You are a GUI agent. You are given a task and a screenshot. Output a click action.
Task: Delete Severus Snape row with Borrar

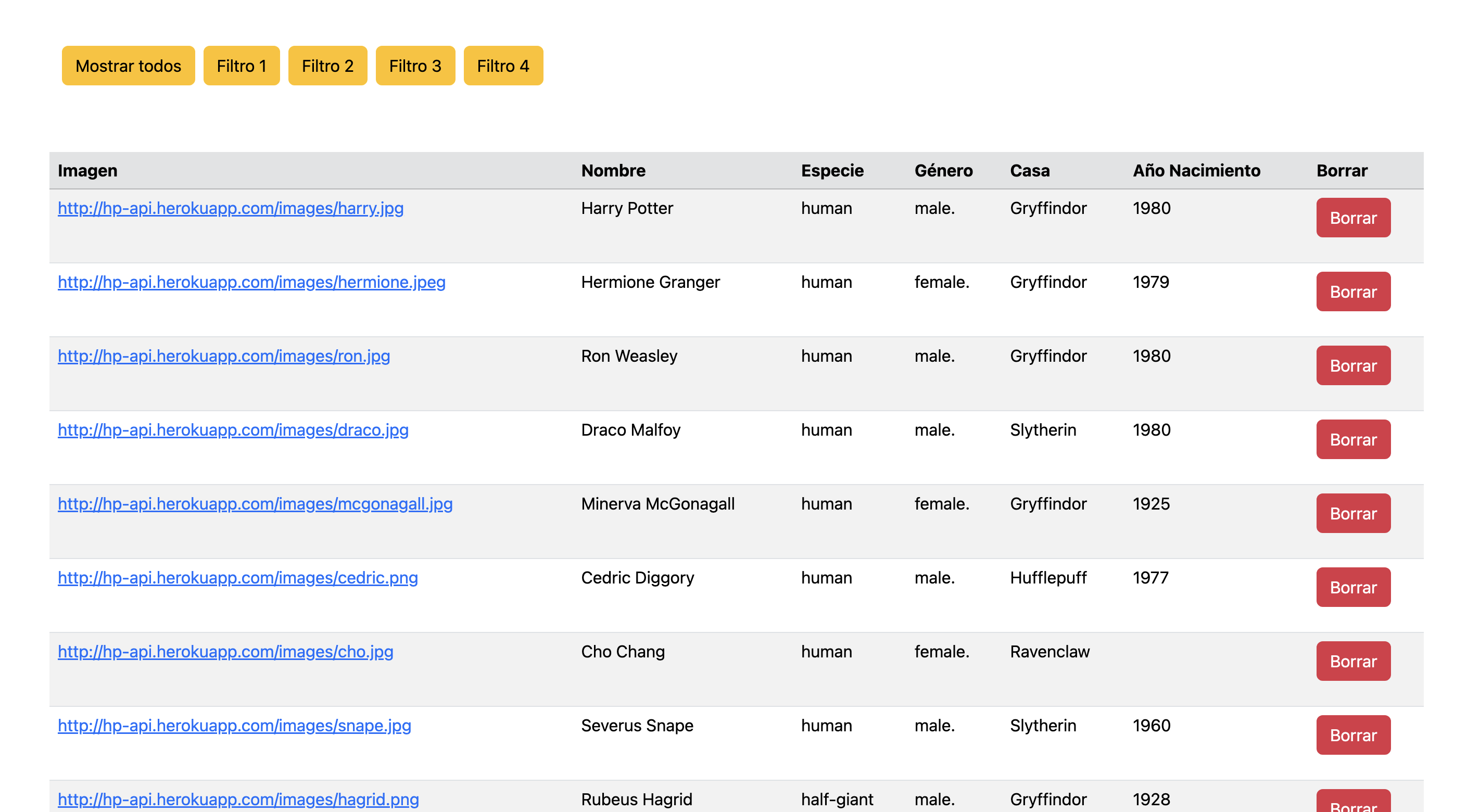(1352, 735)
